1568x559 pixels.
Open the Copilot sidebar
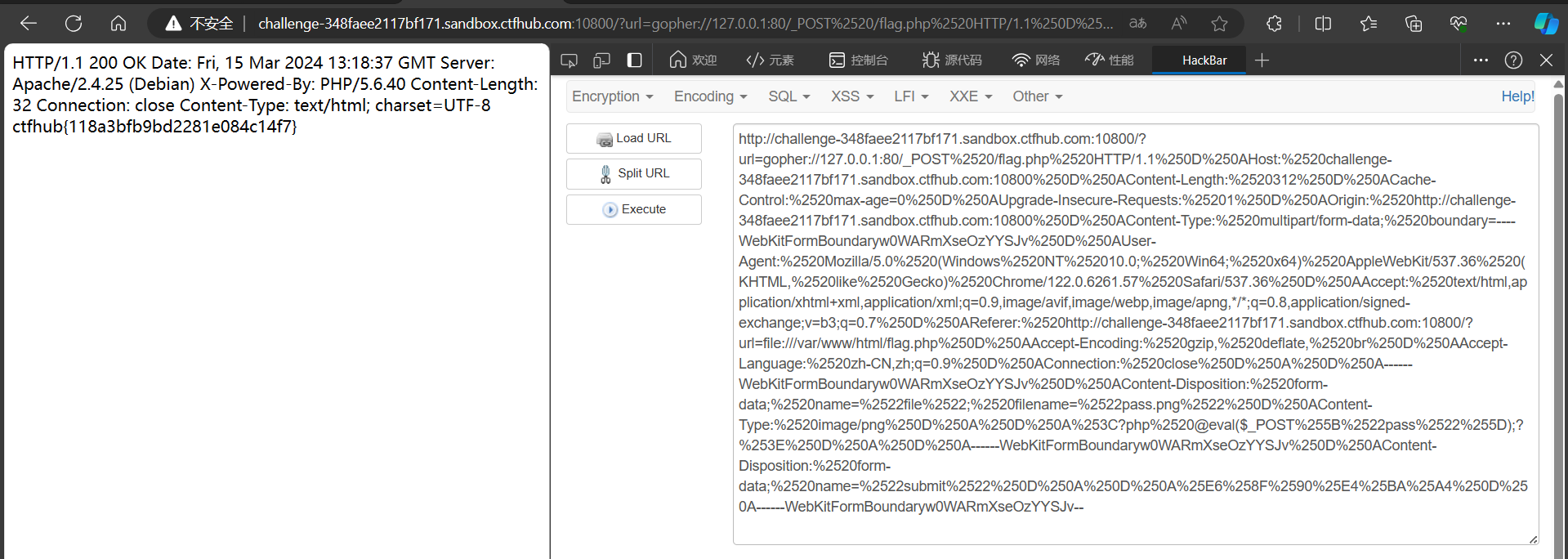pos(1546,24)
